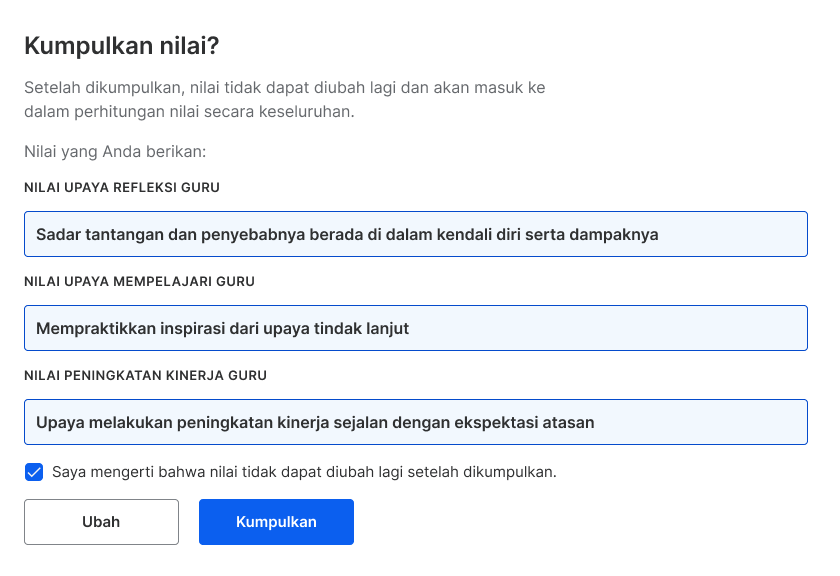840x576 pixels.
Task: Click the description line starting 'Setelah dikumpulkan'
Action: (284, 87)
